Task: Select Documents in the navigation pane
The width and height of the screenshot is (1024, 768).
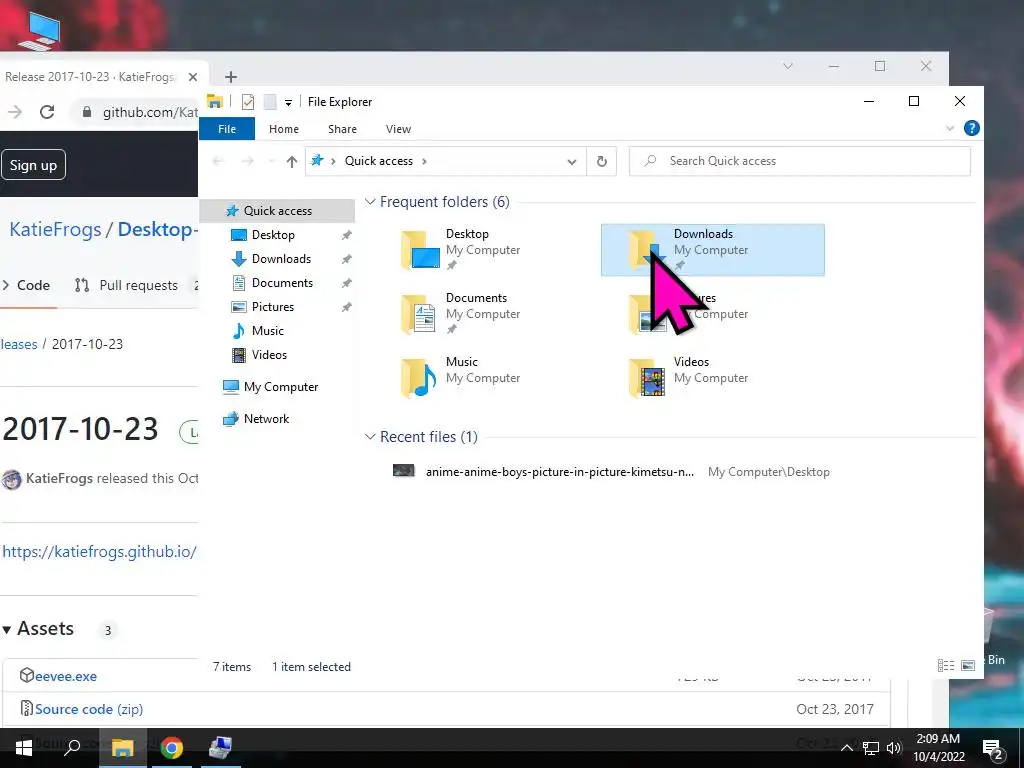Action: (282, 283)
